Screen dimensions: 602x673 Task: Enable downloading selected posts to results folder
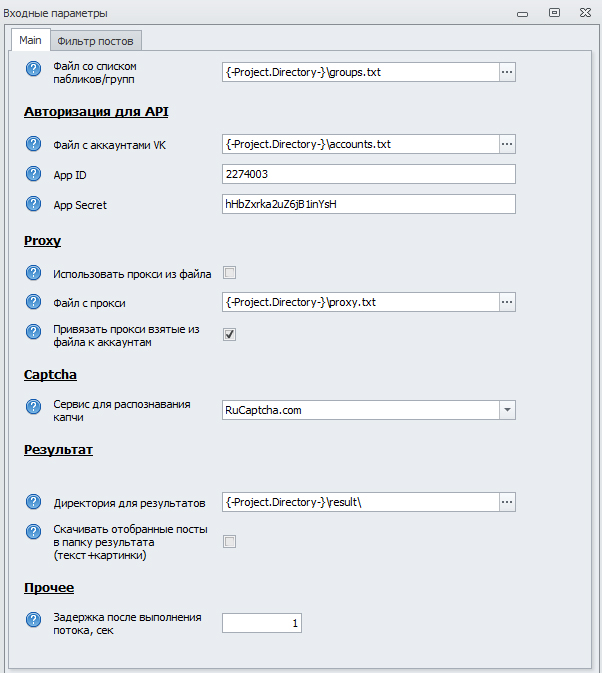click(229, 541)
